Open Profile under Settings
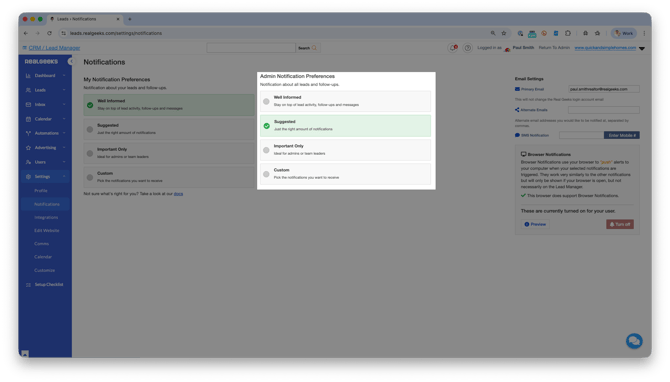670x382 pixels. (41, 191)
